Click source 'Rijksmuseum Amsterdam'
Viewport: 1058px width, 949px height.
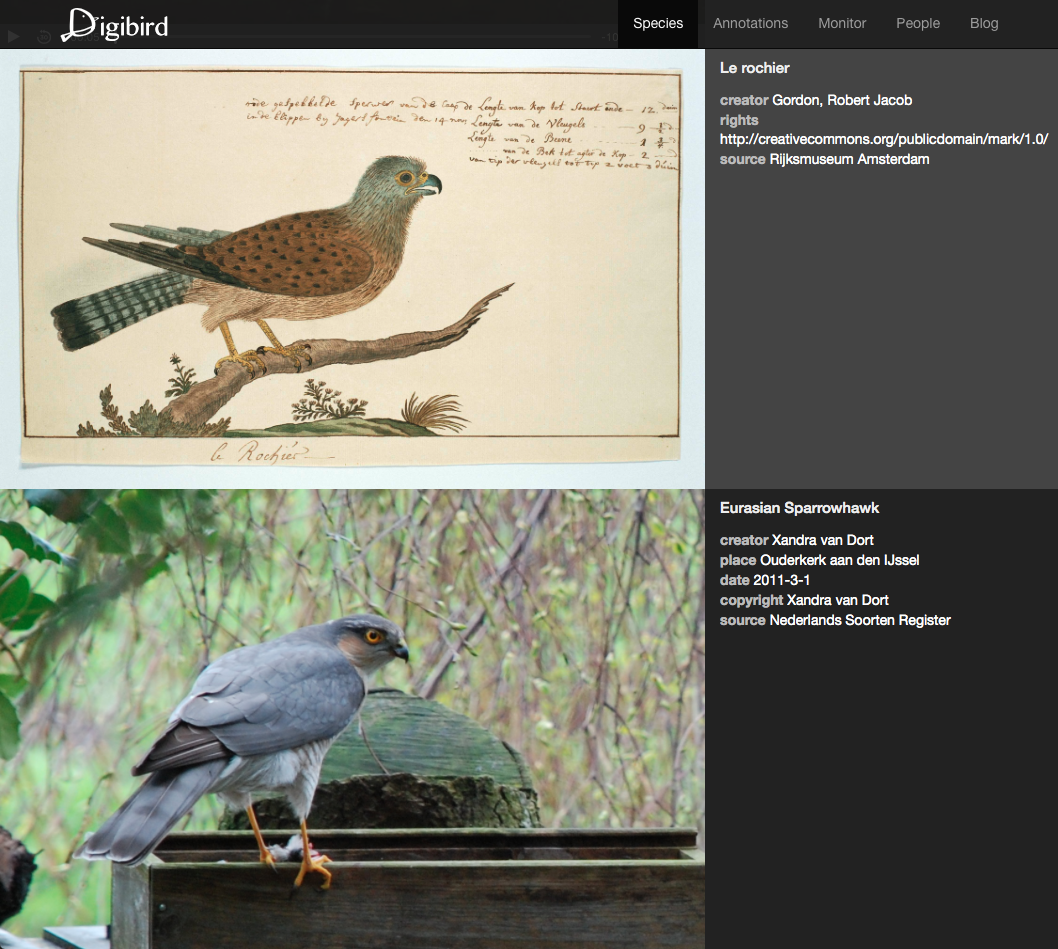pyautogui.click(x=850, y=159)
